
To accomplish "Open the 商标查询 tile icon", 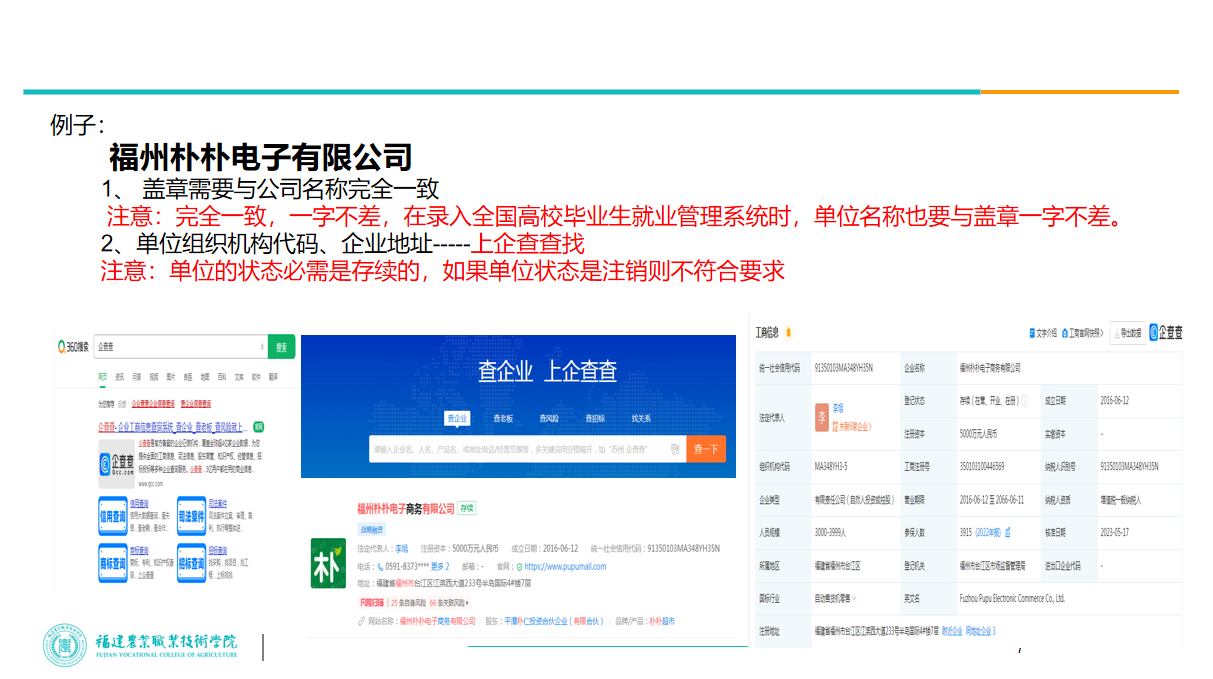I will point(113,563).
